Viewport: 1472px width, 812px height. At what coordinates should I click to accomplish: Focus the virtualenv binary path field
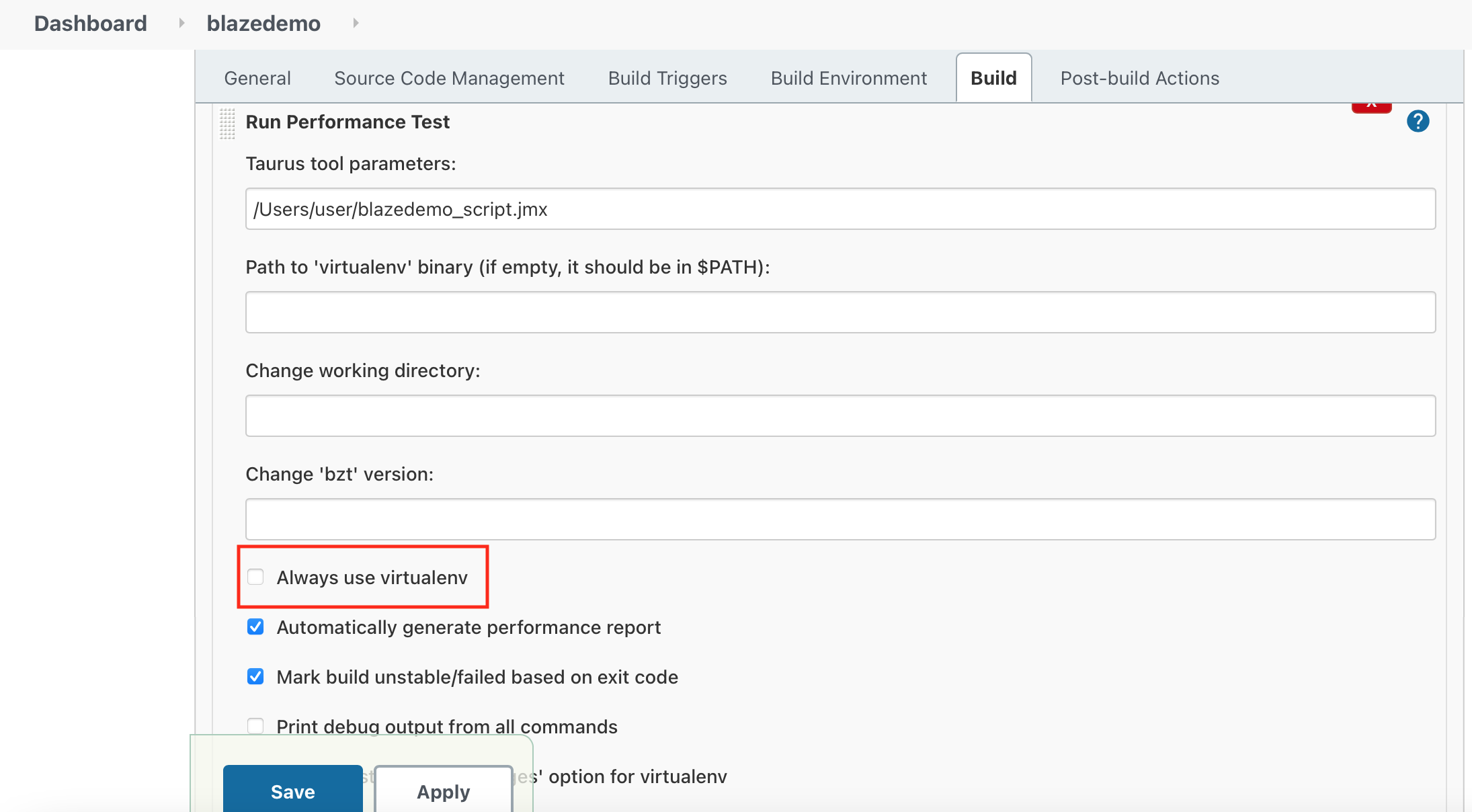point(840,313)
